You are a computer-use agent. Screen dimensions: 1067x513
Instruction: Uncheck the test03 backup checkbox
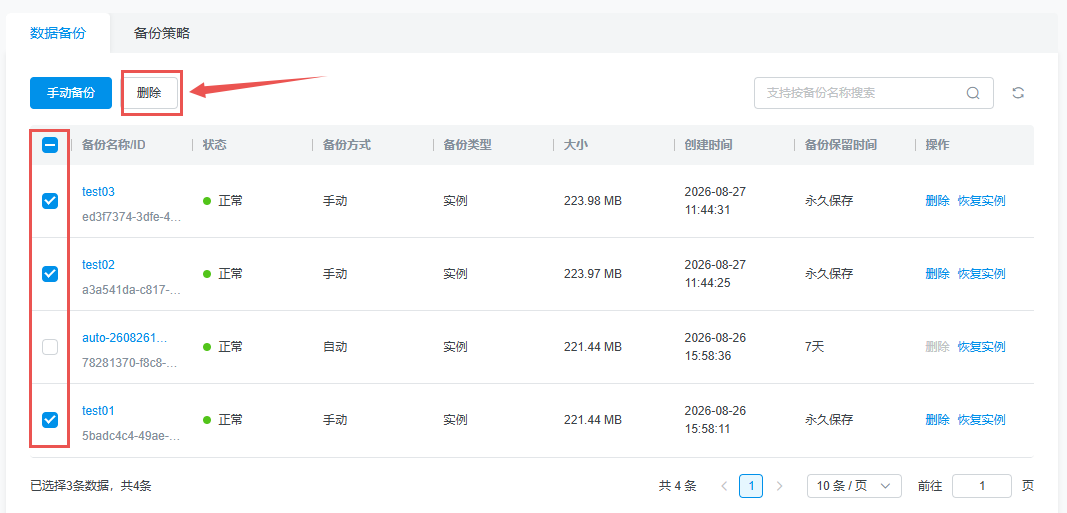pyautogui.click(x=50, y=201)
